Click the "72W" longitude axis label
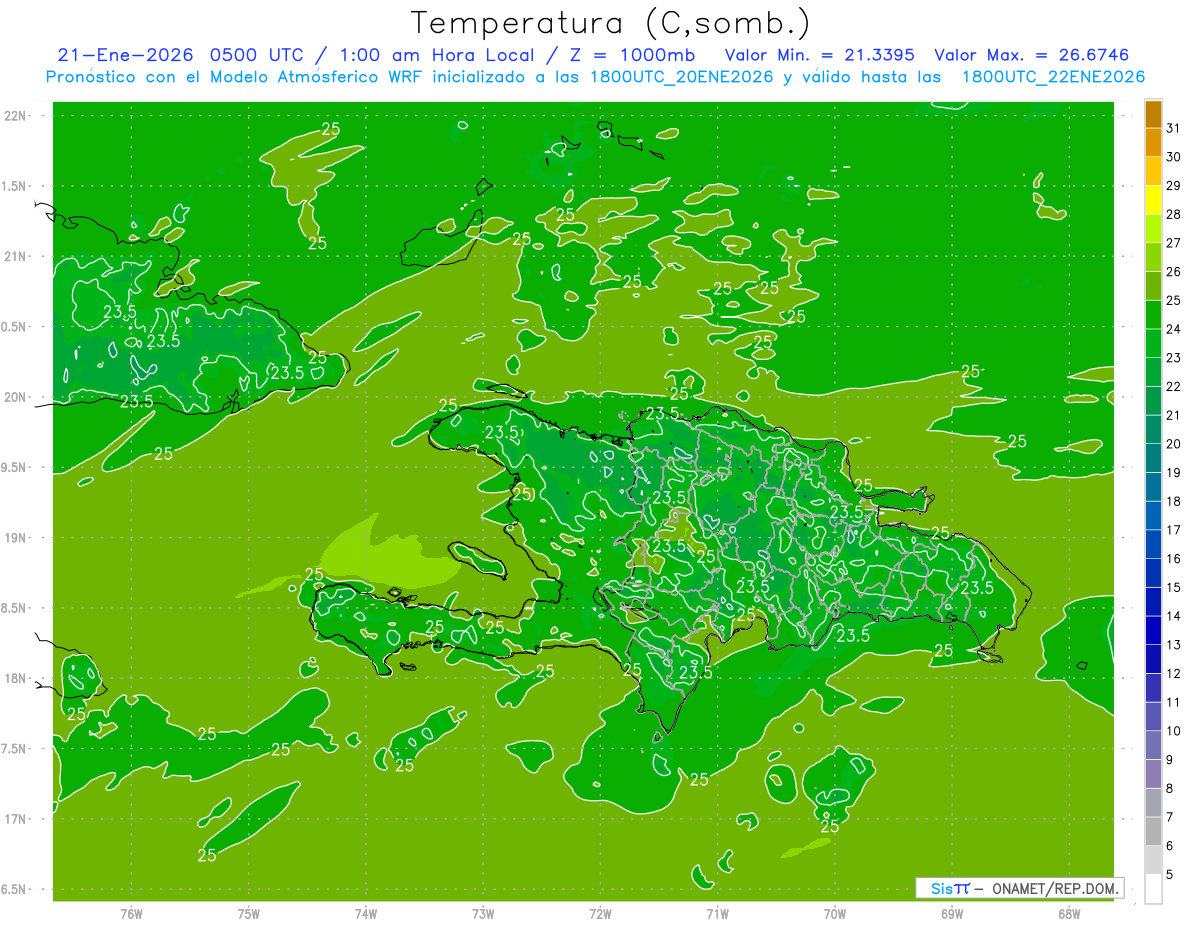Image resolution: width=1200 pixels, height=927 pixels. (x=601, y=914)
